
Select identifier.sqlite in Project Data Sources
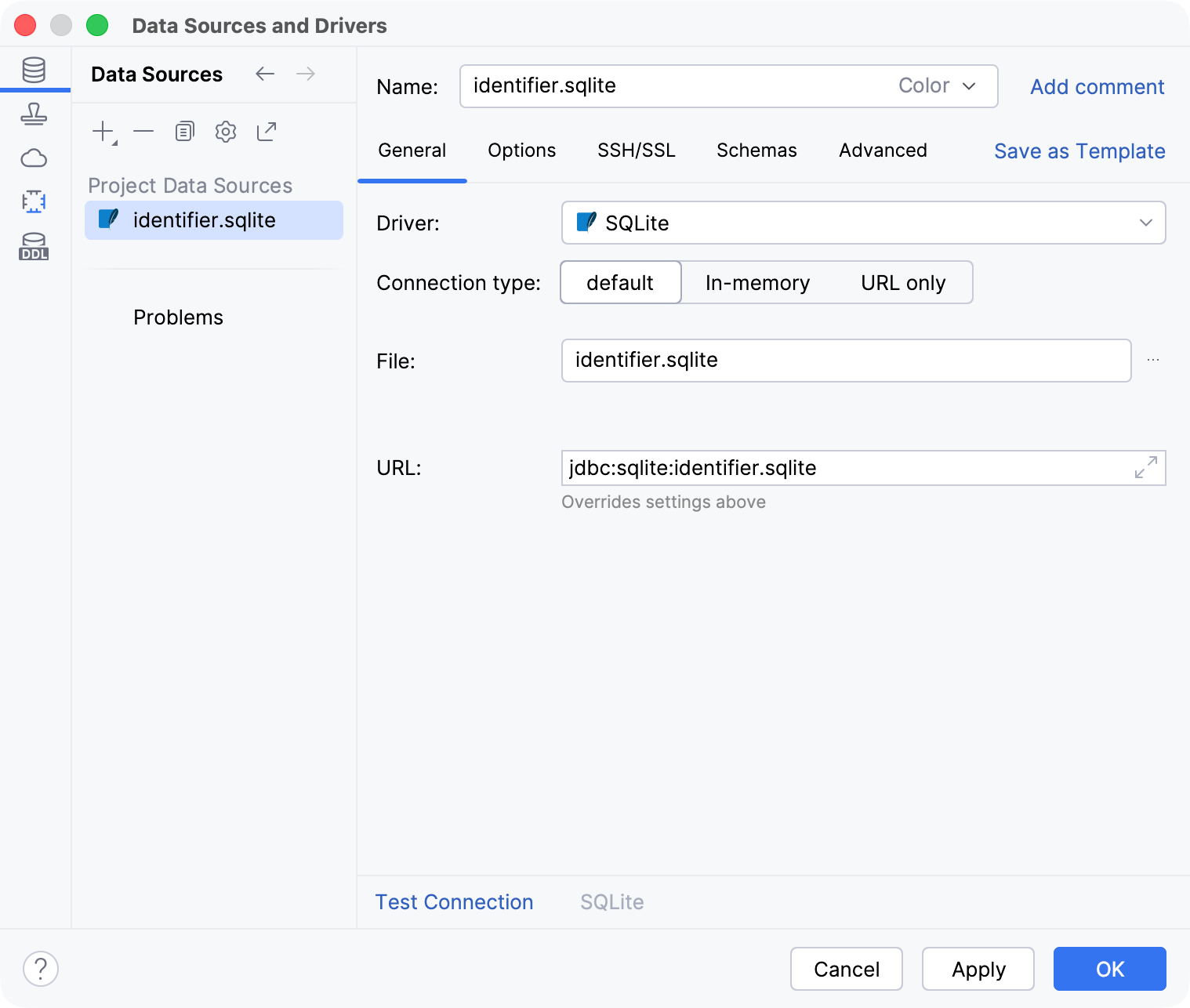pyautogui.click(x=214, y=220)
